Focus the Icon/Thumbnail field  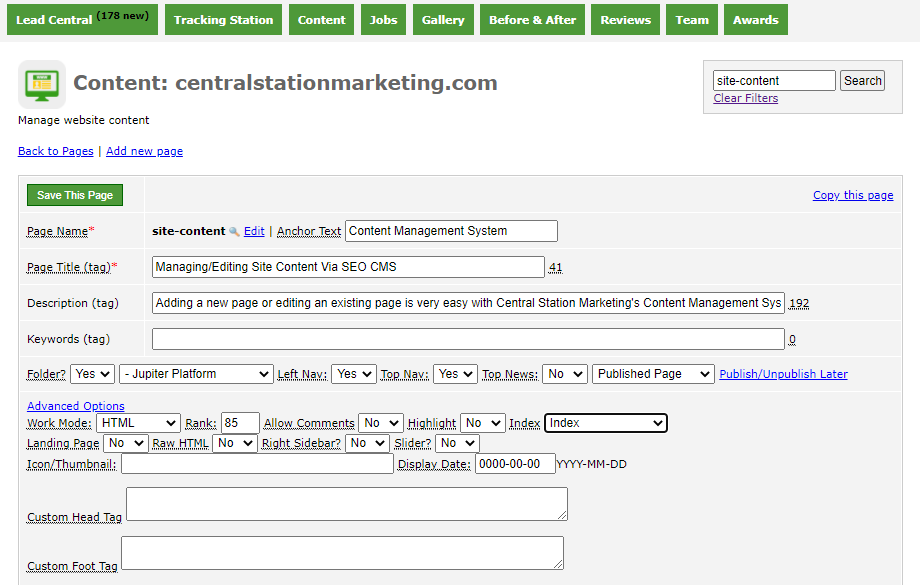(x=257, y=464)
